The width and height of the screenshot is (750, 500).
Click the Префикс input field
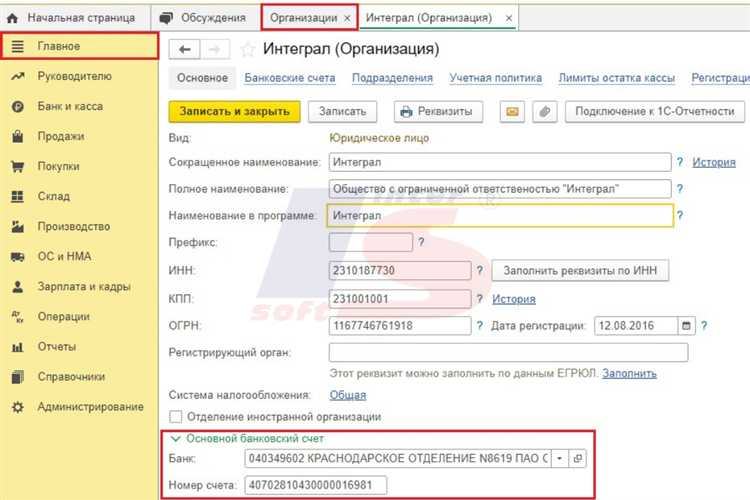coord(371,242)
